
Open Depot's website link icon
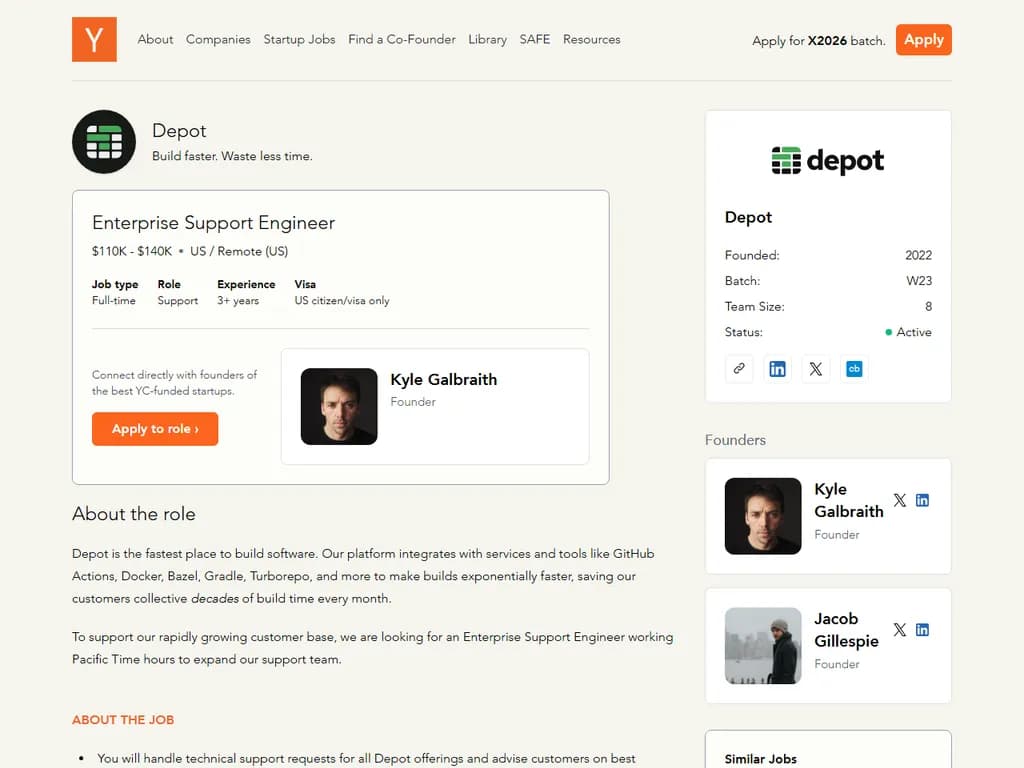click(739, 368)
